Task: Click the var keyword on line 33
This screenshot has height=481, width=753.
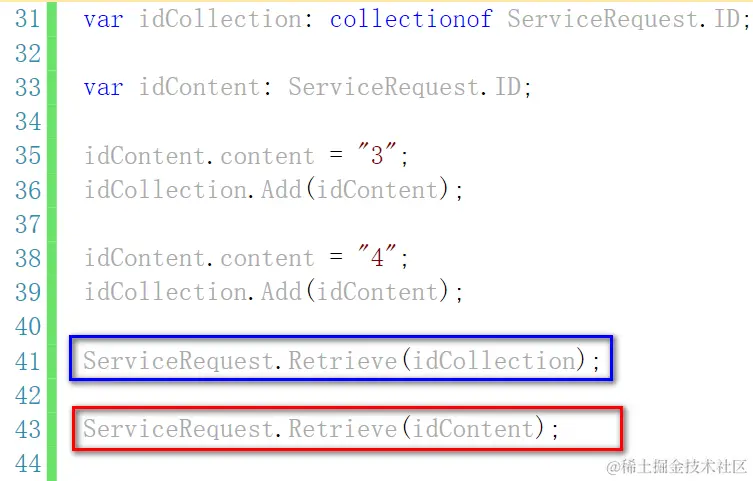Action: [x=103, y=88]
